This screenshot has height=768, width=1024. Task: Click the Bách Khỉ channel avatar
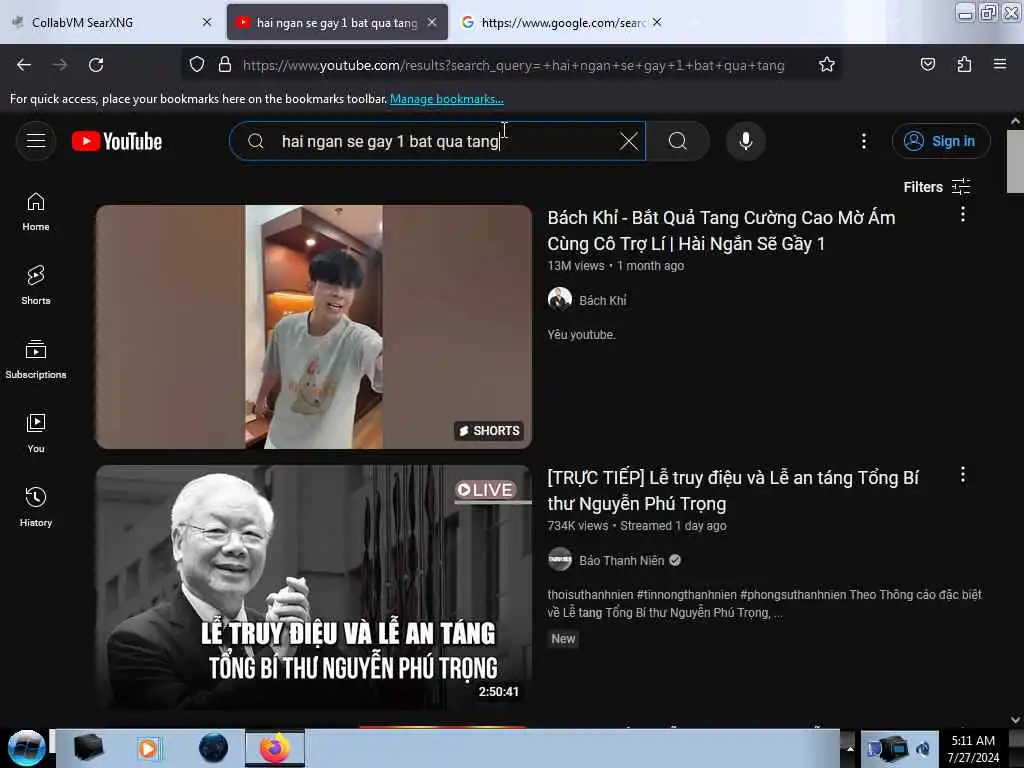click(560, 299)
